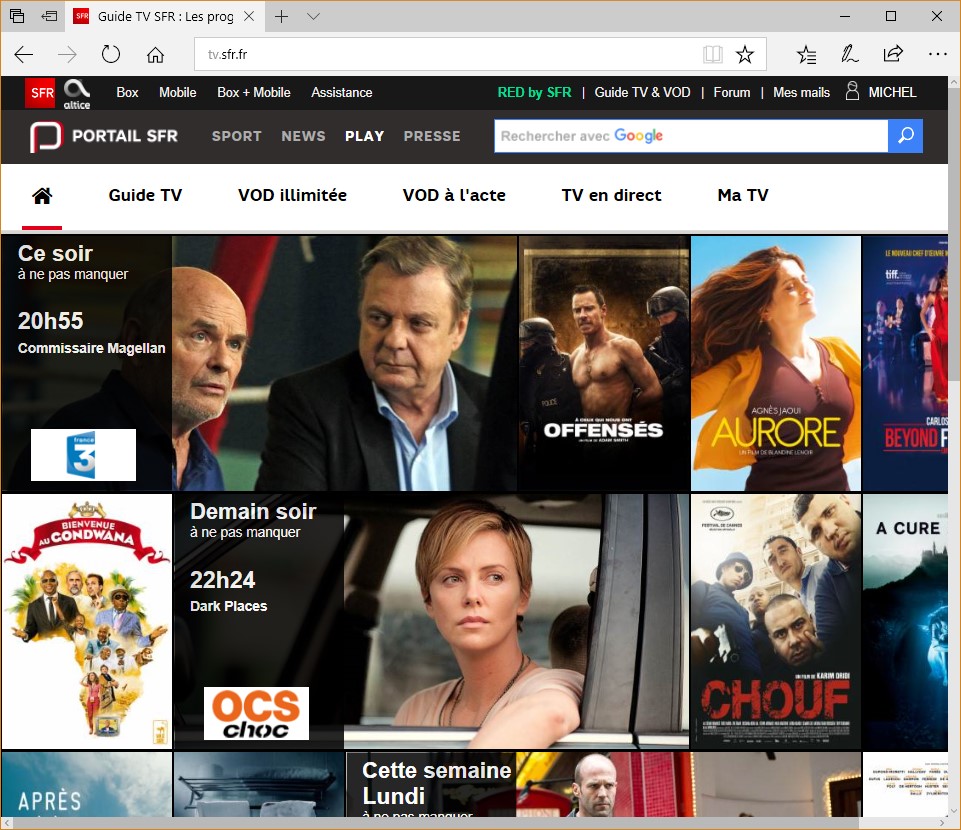961x830 pixels.
Task: Select PLAY in portal navigation
Action: point(365,136)
